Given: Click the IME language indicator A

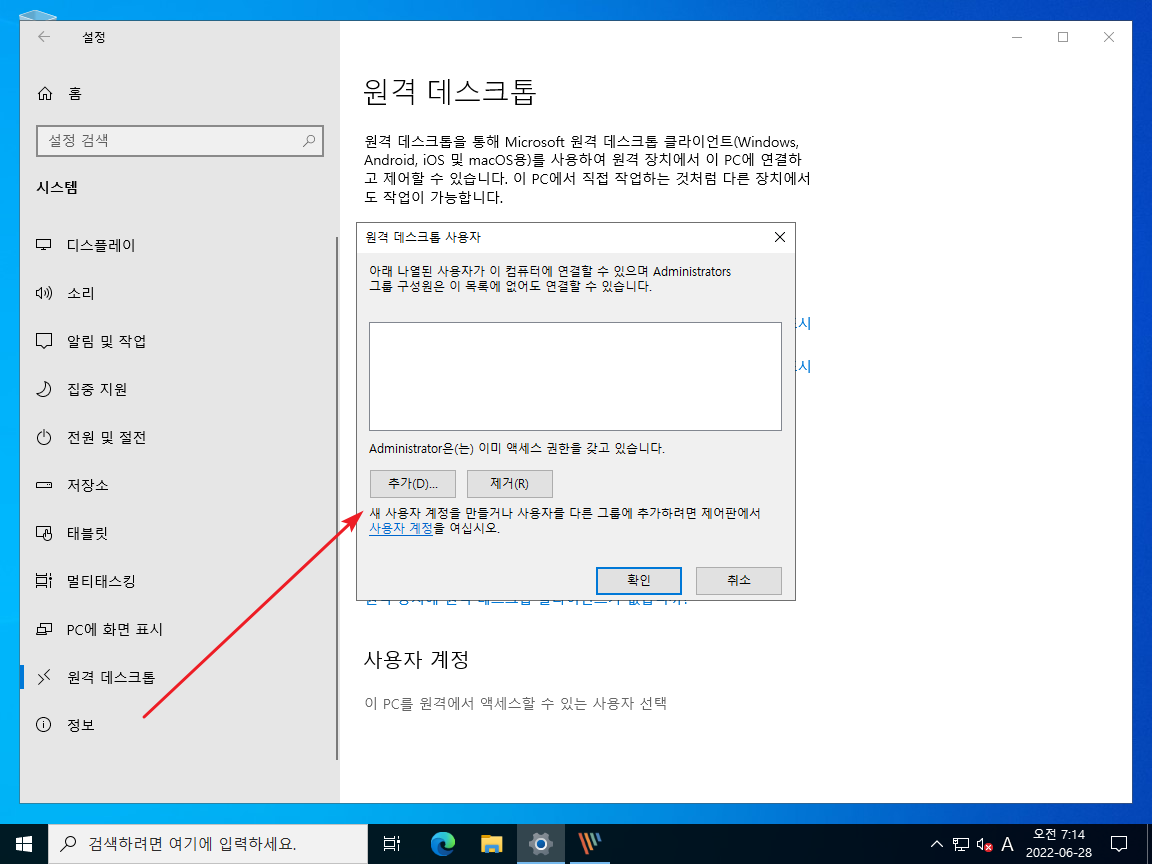Looking at the screenshot, I should 1007,844.
